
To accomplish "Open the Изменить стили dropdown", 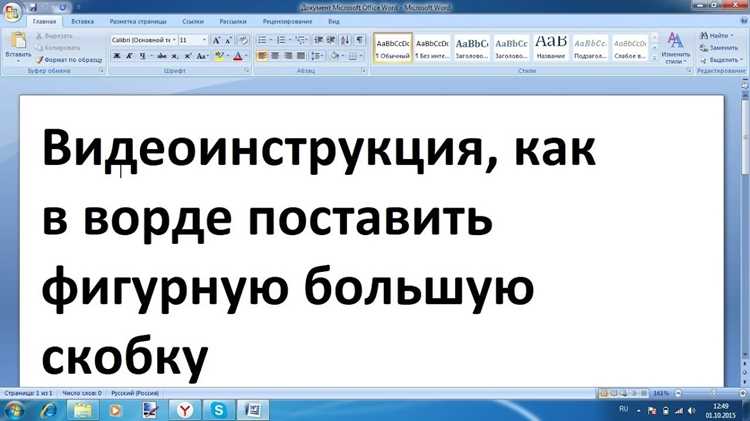I will (675, 48).
